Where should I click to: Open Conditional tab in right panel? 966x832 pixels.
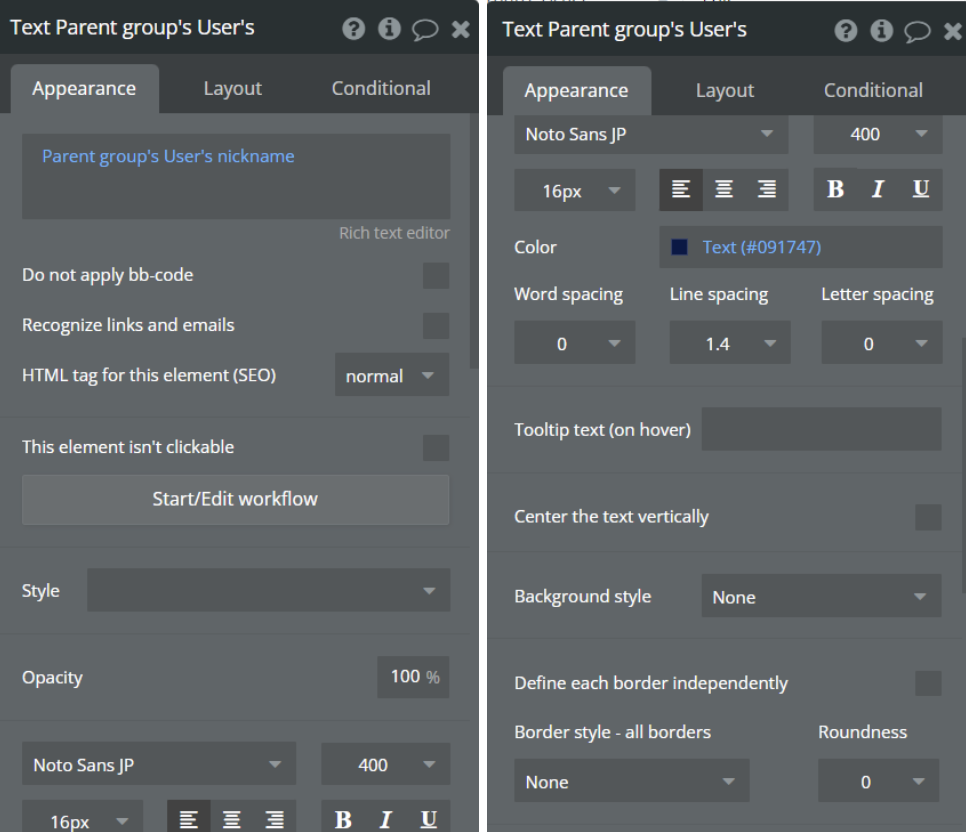click(872, 91)
